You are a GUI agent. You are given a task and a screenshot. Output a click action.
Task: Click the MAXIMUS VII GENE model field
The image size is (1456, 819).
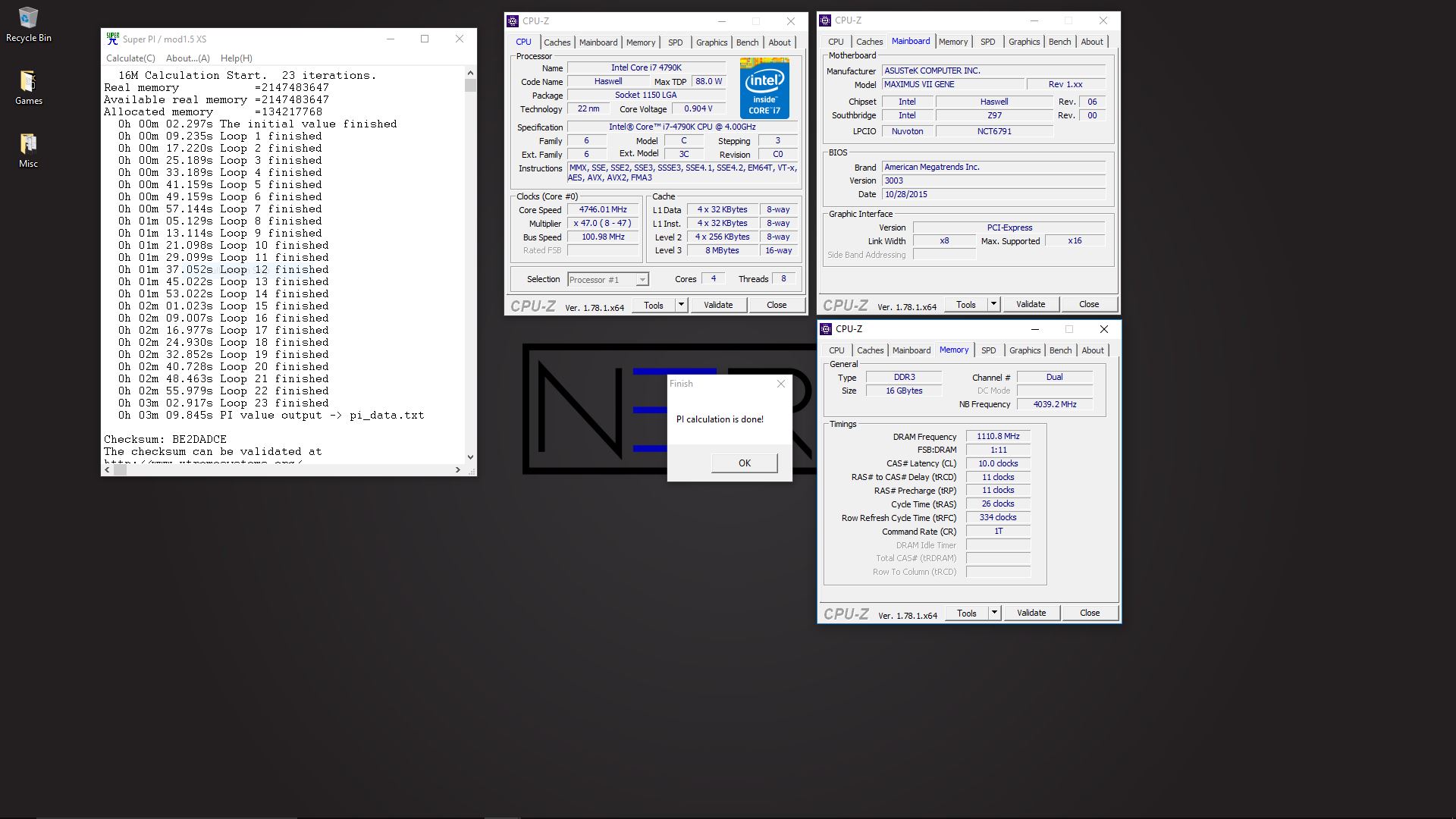coord(952,84)
